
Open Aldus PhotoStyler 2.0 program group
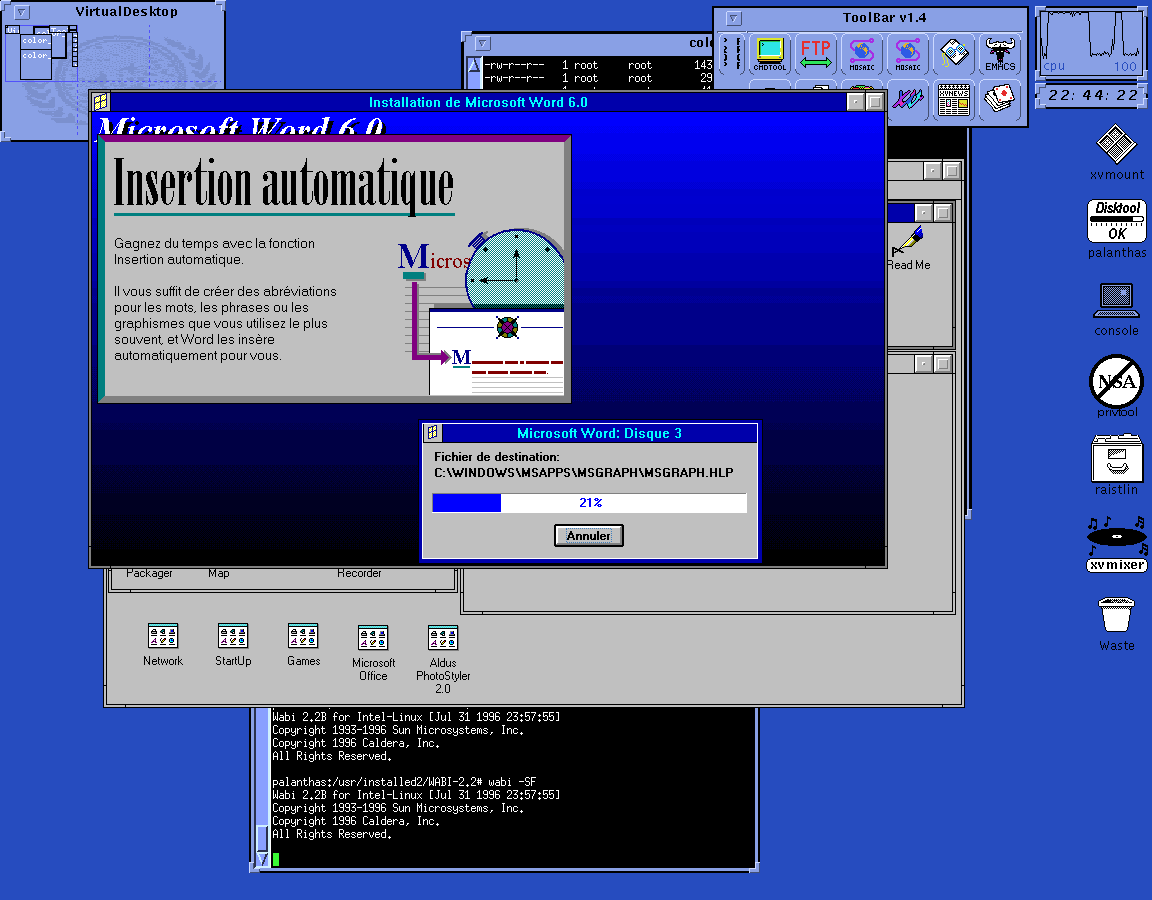[x=443, y=659]
